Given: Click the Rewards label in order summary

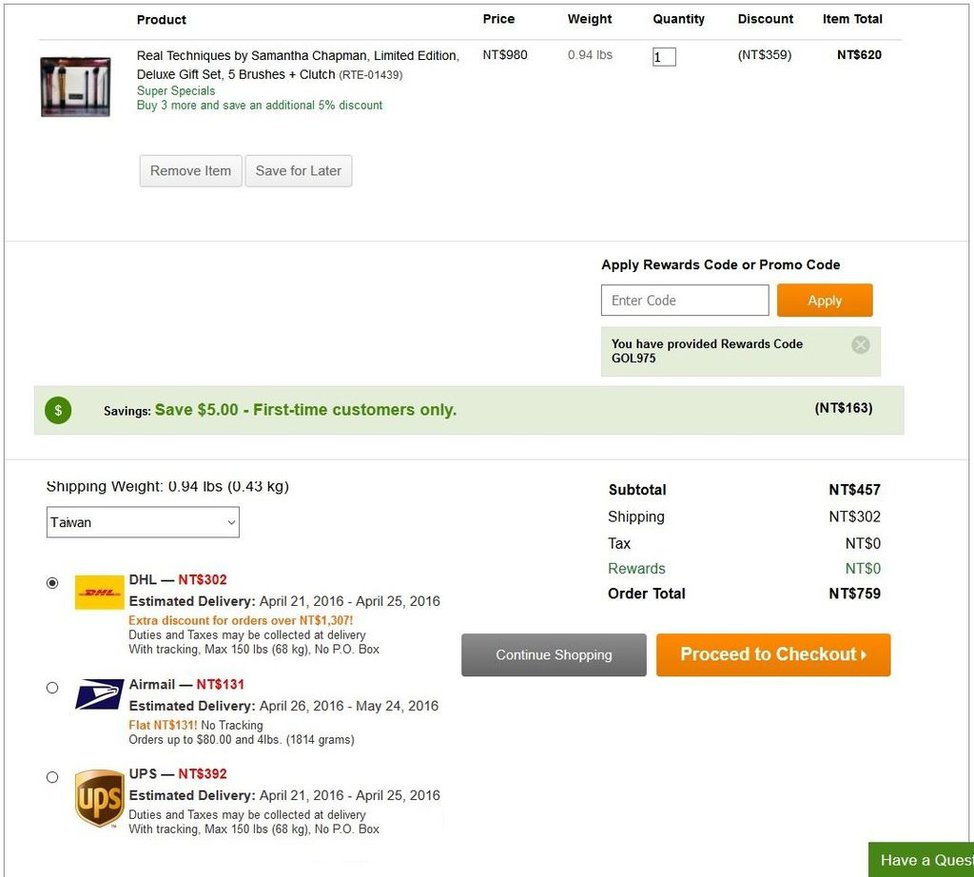Looking at the screenshot, I should tap(637, 569).
